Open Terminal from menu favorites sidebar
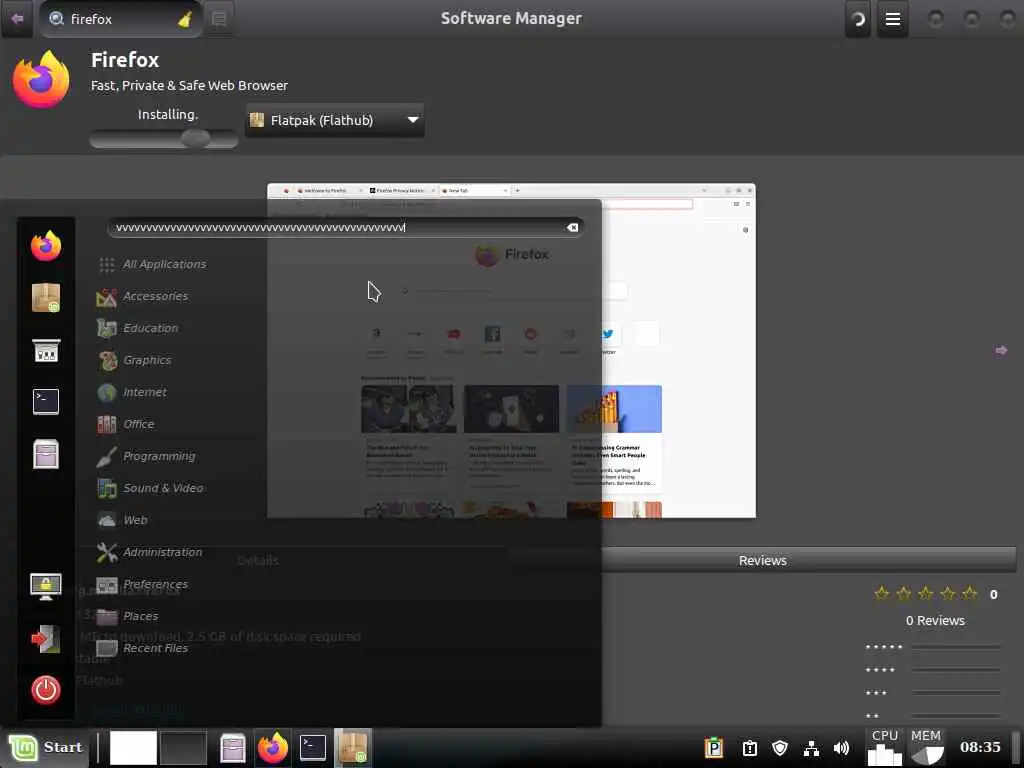 pyautogui.click(x=46, y=402)
